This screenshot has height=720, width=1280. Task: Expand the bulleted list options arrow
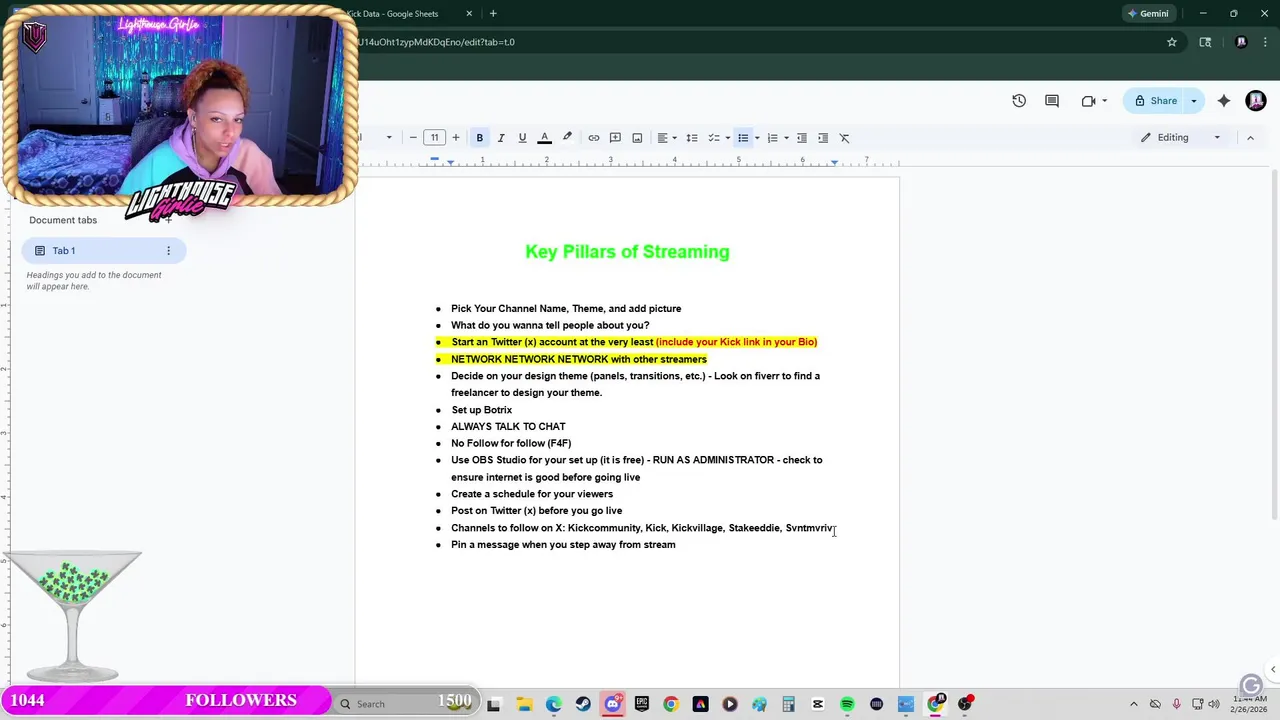click(x=757, y=138)
